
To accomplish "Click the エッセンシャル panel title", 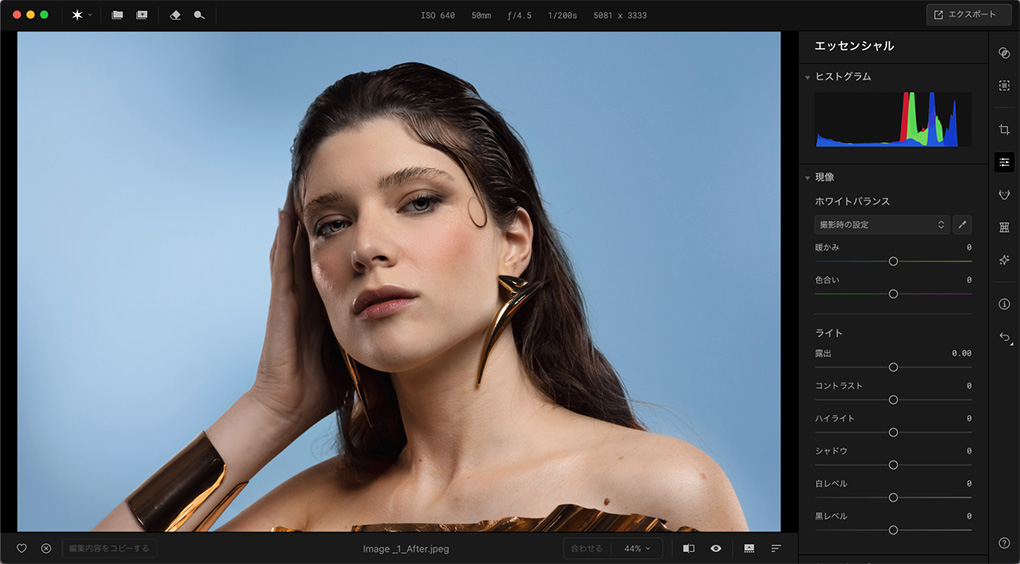I will click(x=854, y=46).
